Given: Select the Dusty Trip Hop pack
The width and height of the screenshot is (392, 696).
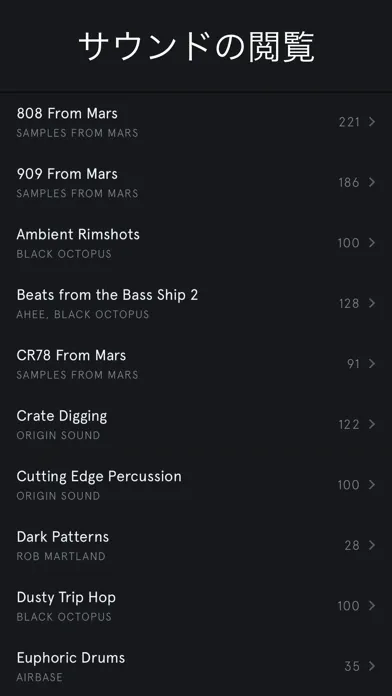Looking at the screenshot, I should 196,605.
